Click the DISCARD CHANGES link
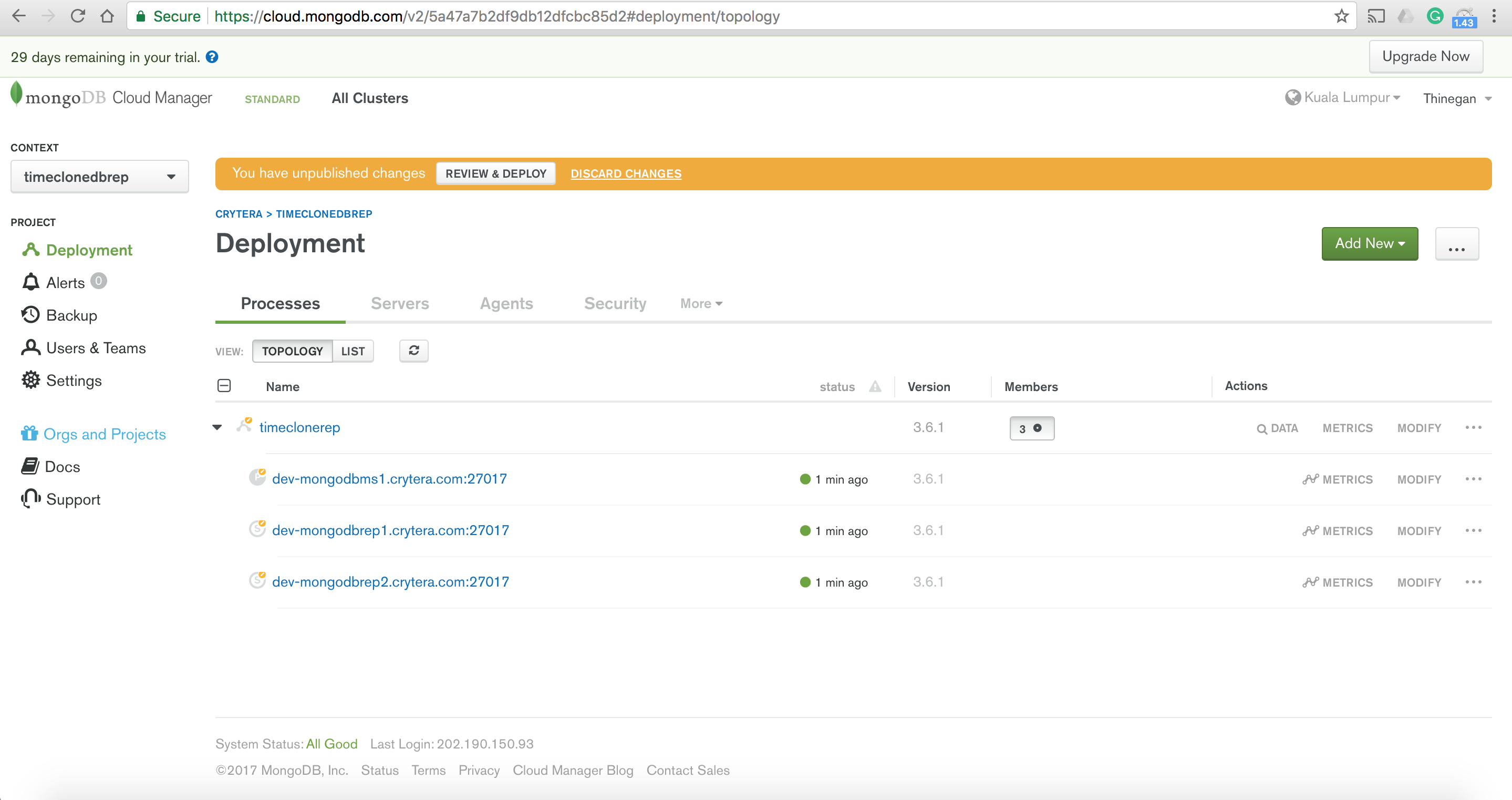The image size is (1512, 800). point(626,174)
